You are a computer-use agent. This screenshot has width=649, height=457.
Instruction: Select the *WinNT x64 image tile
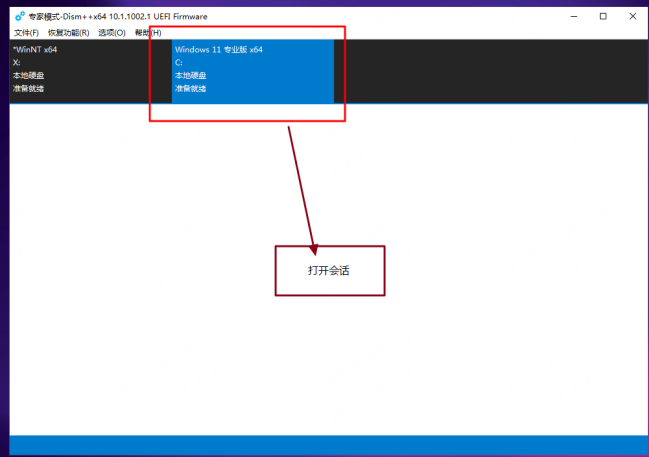point(90,71)
